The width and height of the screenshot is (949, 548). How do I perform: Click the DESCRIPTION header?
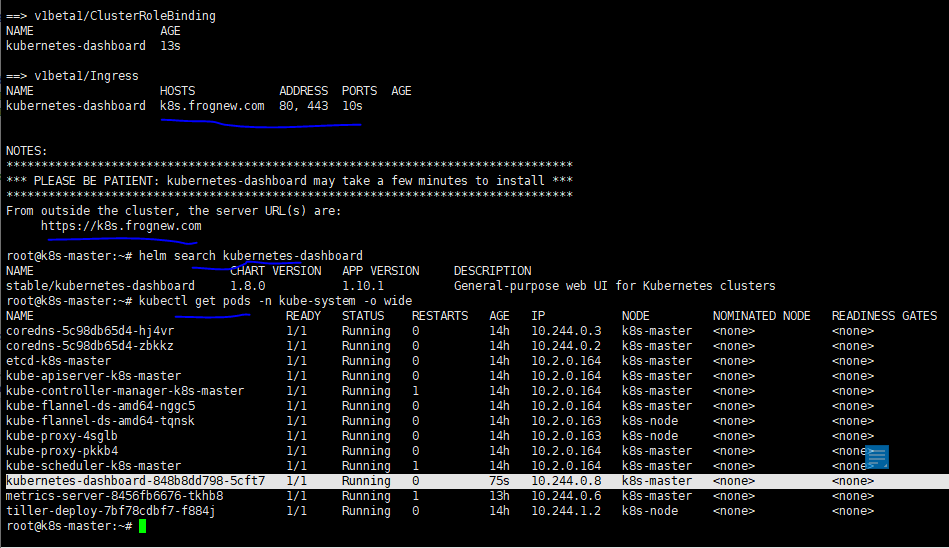coord(493,271)
